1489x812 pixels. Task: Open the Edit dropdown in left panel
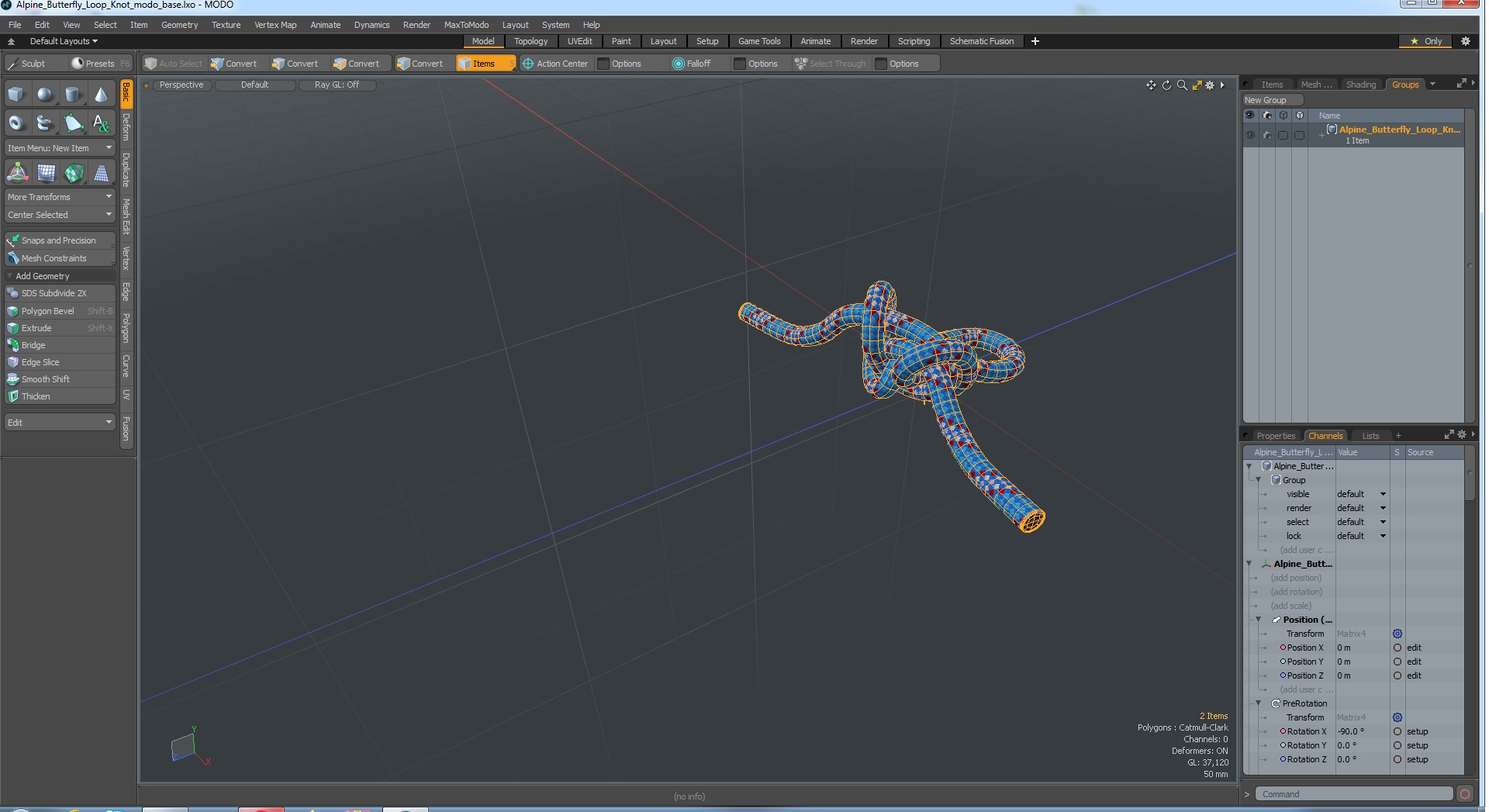tap(60, 423)
